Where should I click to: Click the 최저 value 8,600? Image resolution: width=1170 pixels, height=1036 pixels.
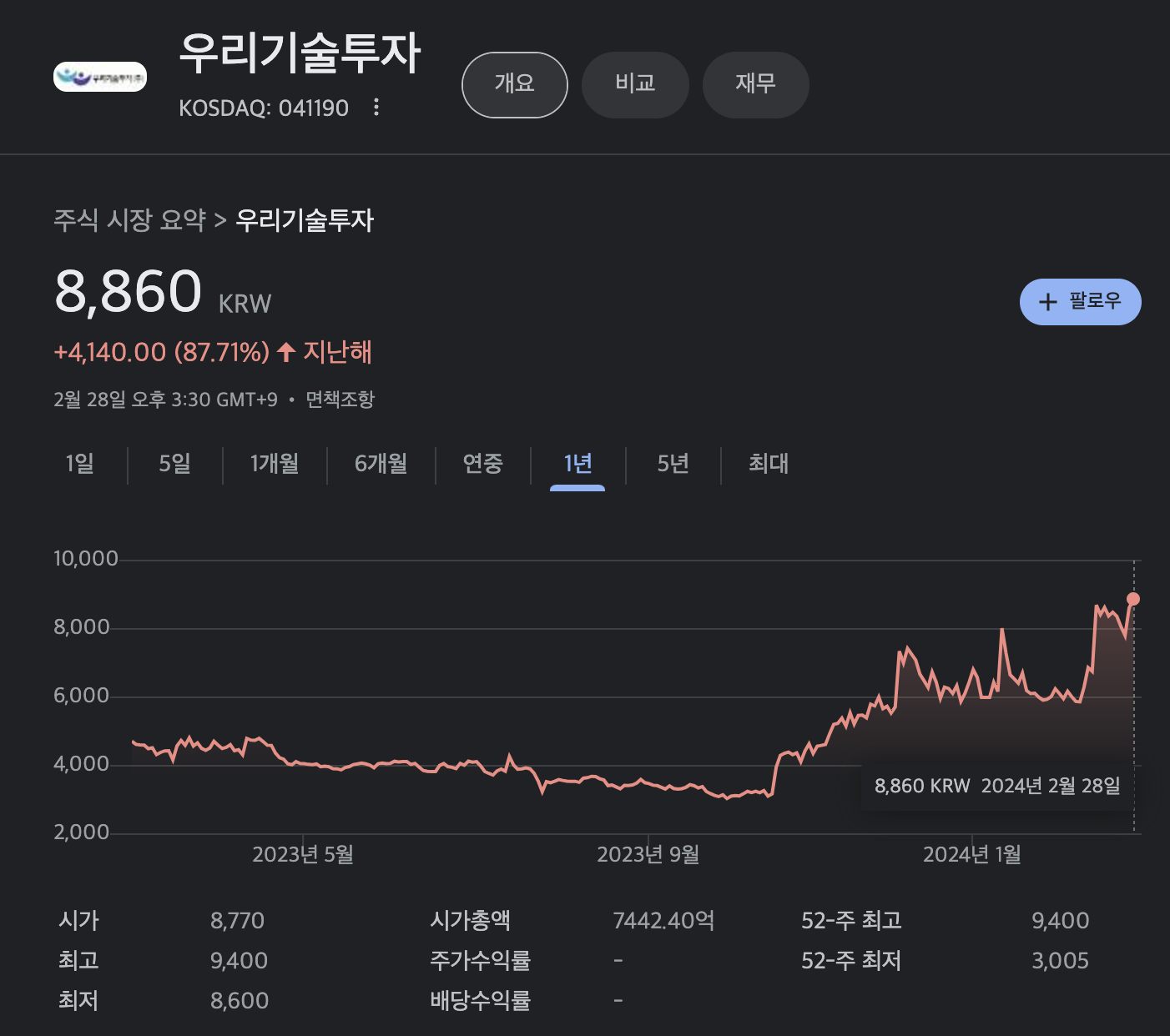(x=240, y=1001)
